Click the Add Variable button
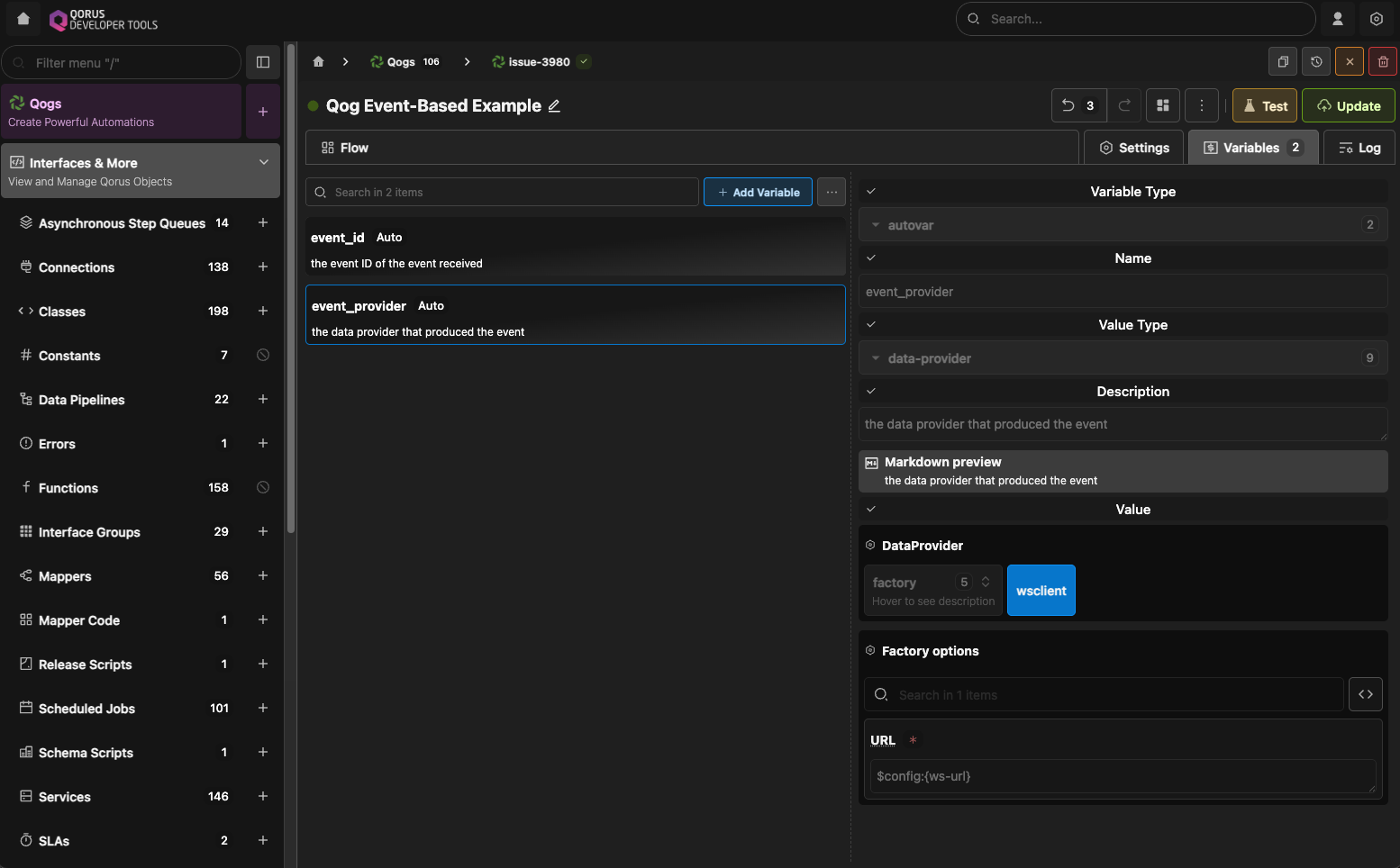 pos(758,193)
